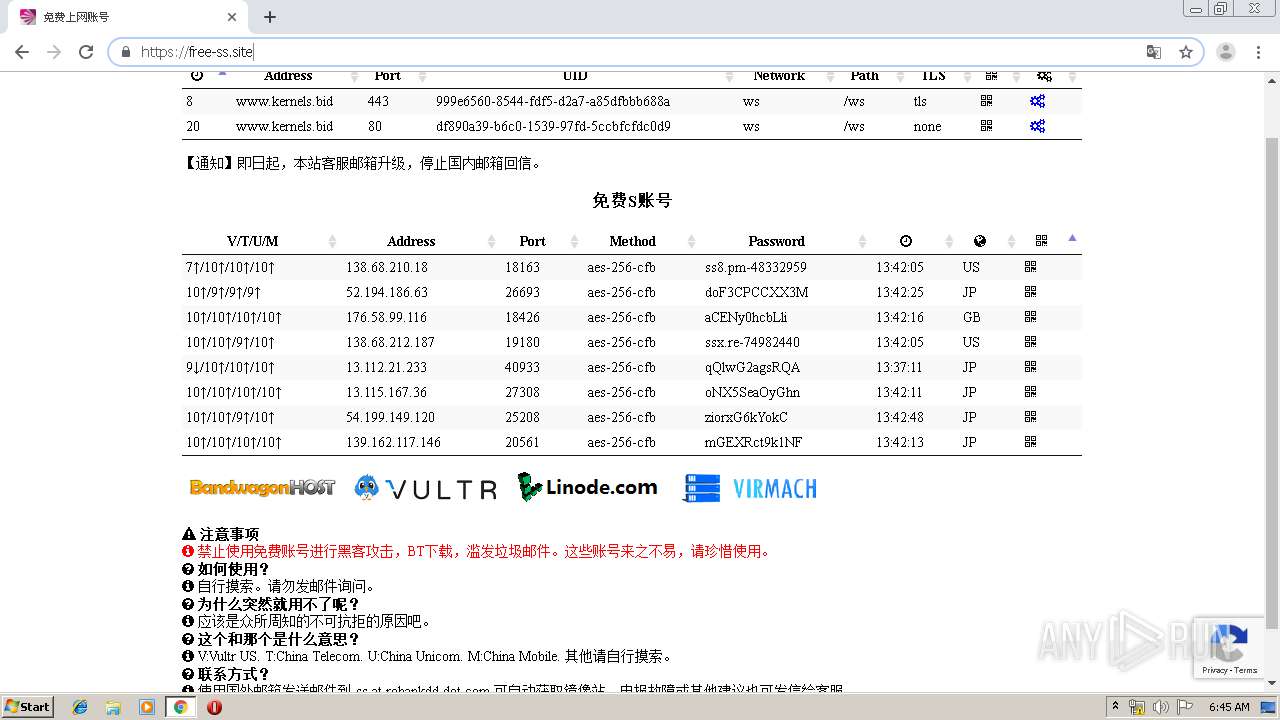Open Internet Explorer from taskbar

(x=80, y=707)
